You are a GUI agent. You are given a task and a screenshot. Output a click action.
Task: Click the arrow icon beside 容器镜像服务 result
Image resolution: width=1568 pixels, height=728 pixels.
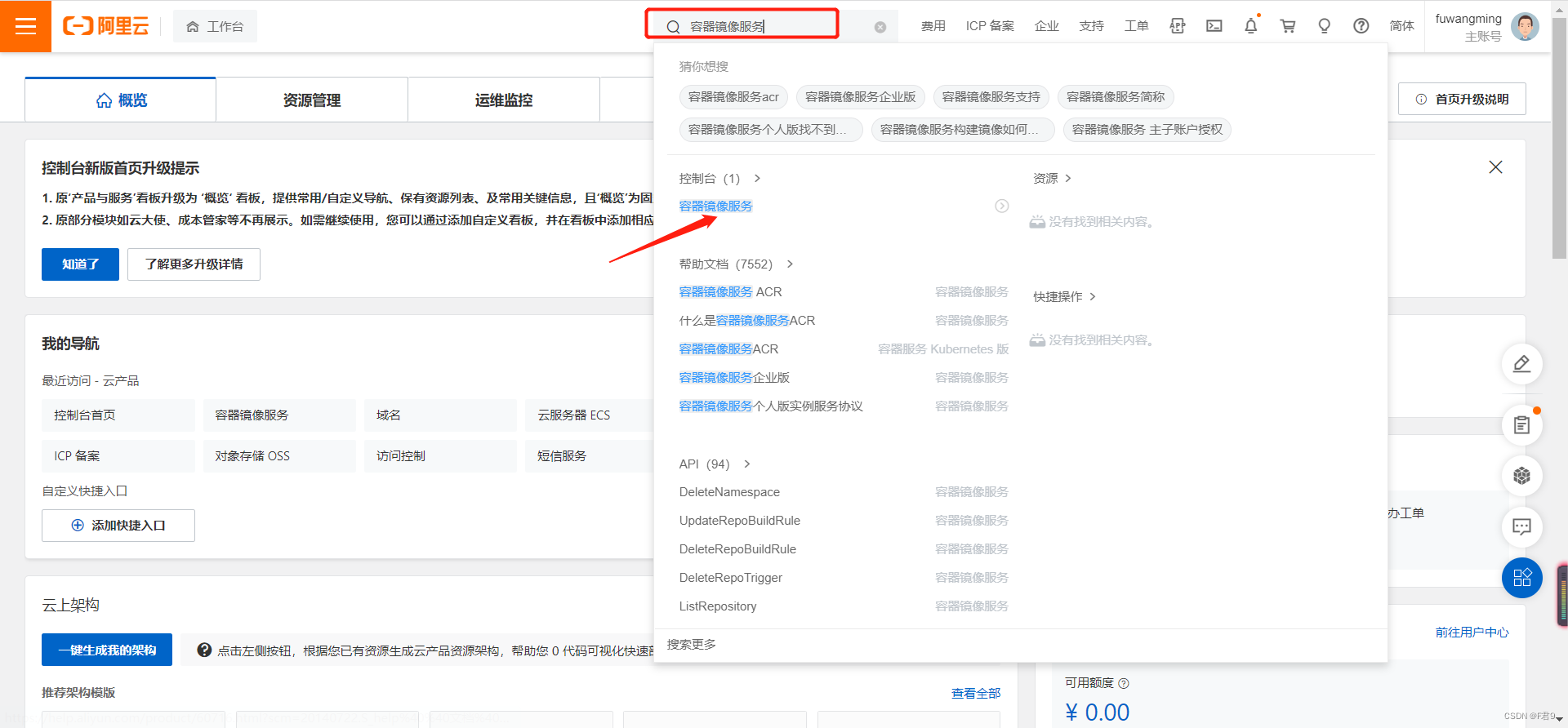(x=1001, y=206)
